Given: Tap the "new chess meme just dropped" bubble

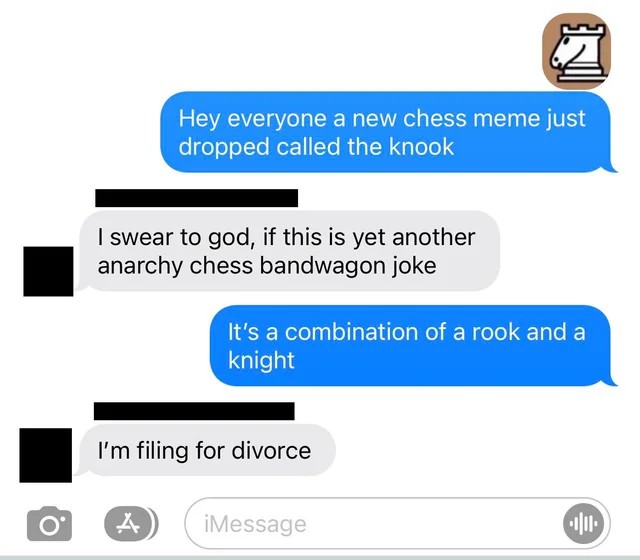Looking at the screenshot, I should coord(386,132).
